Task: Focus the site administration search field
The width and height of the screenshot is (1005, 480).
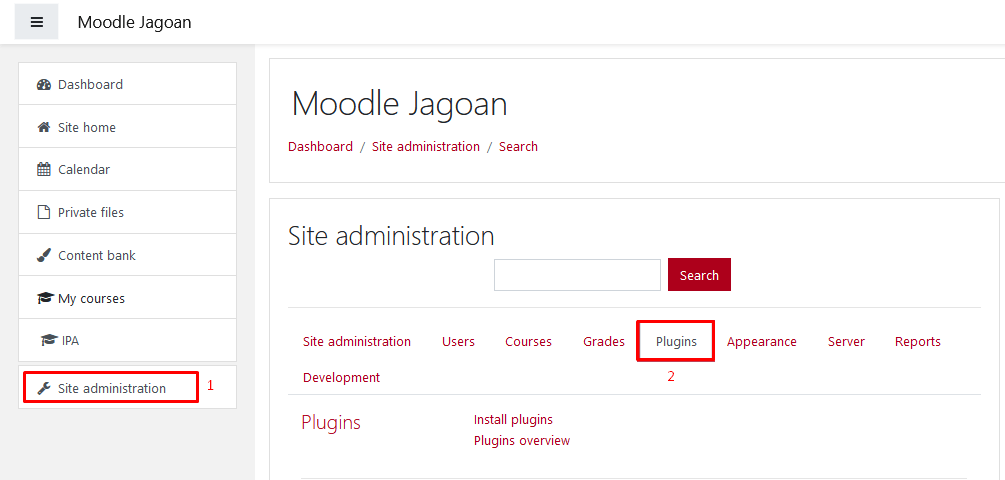Action: point(577,275)
